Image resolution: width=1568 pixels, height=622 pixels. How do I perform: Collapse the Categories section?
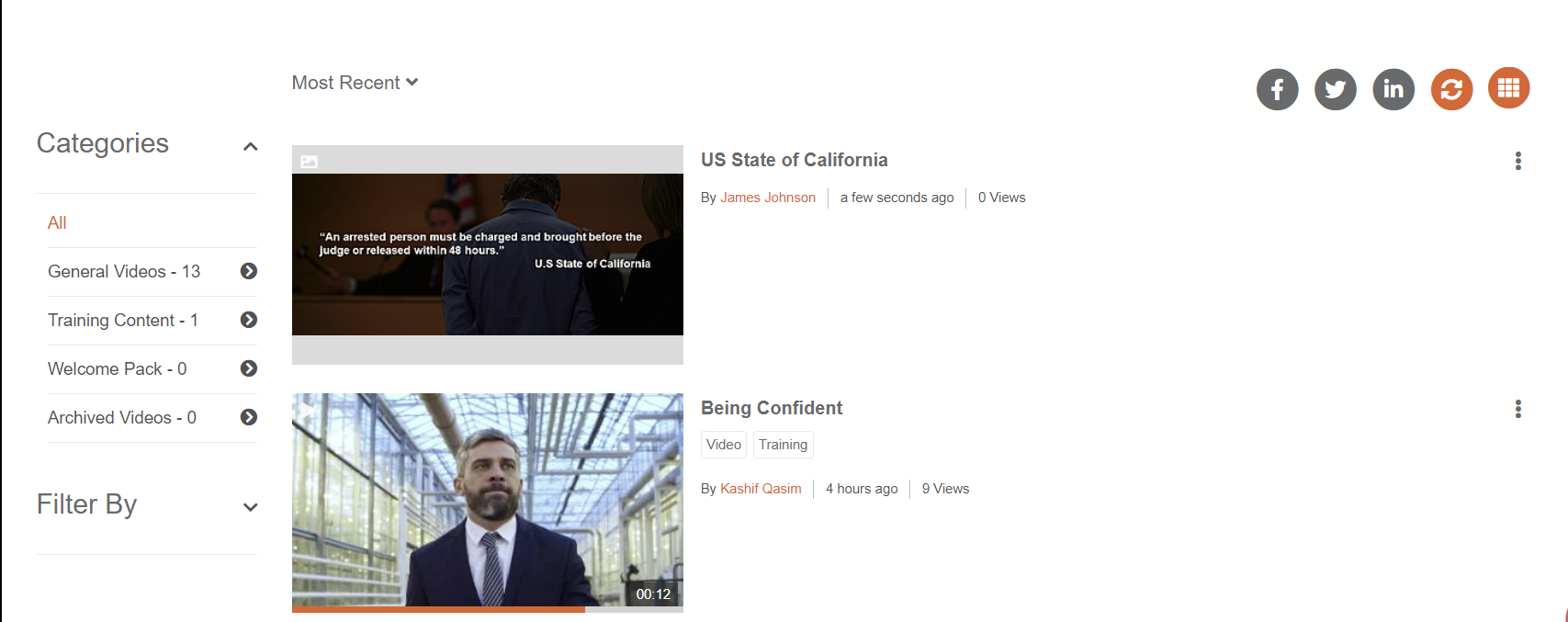pos(250,146)
